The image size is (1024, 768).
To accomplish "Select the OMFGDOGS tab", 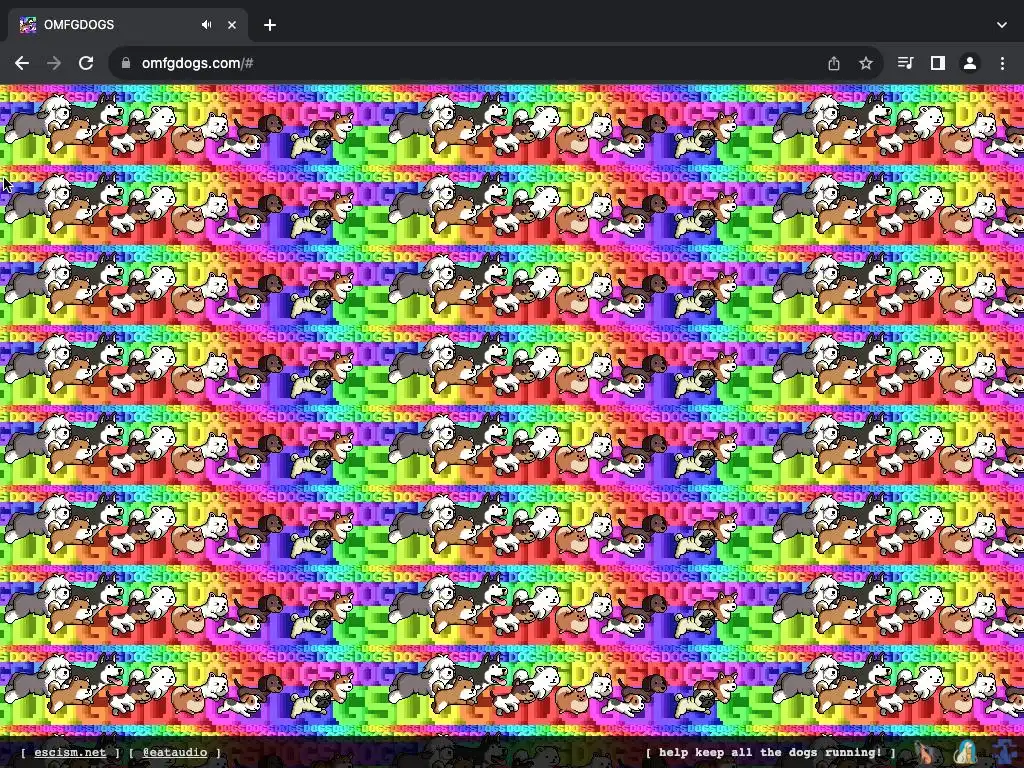I will [128, 25].
